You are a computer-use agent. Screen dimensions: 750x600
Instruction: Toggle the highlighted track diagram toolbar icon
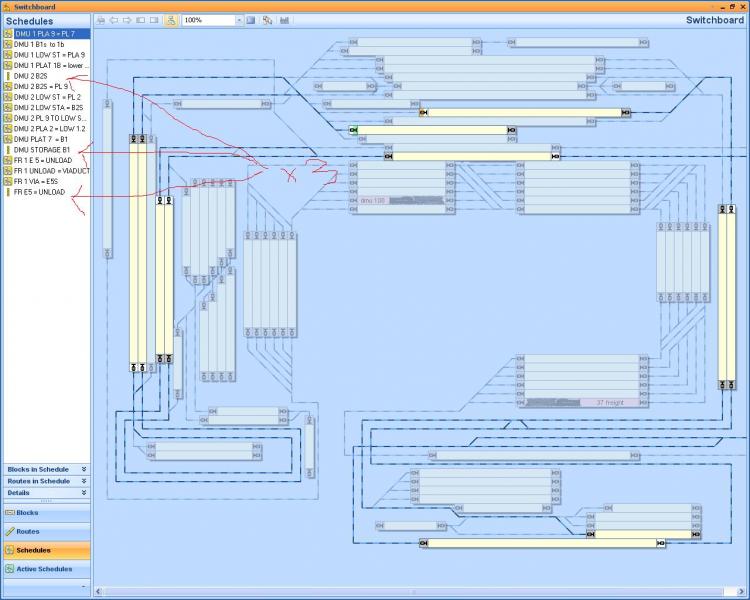[x=171, y=20]
